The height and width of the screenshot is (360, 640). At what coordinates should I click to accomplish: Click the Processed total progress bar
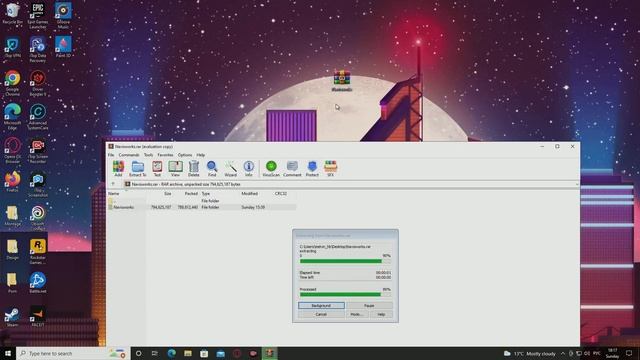(345, 294)
